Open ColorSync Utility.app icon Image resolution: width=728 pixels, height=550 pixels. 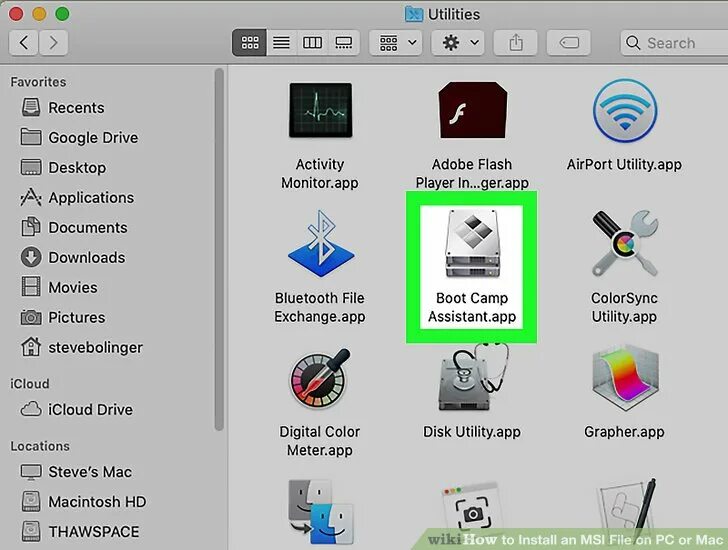[x=624, y=243]
